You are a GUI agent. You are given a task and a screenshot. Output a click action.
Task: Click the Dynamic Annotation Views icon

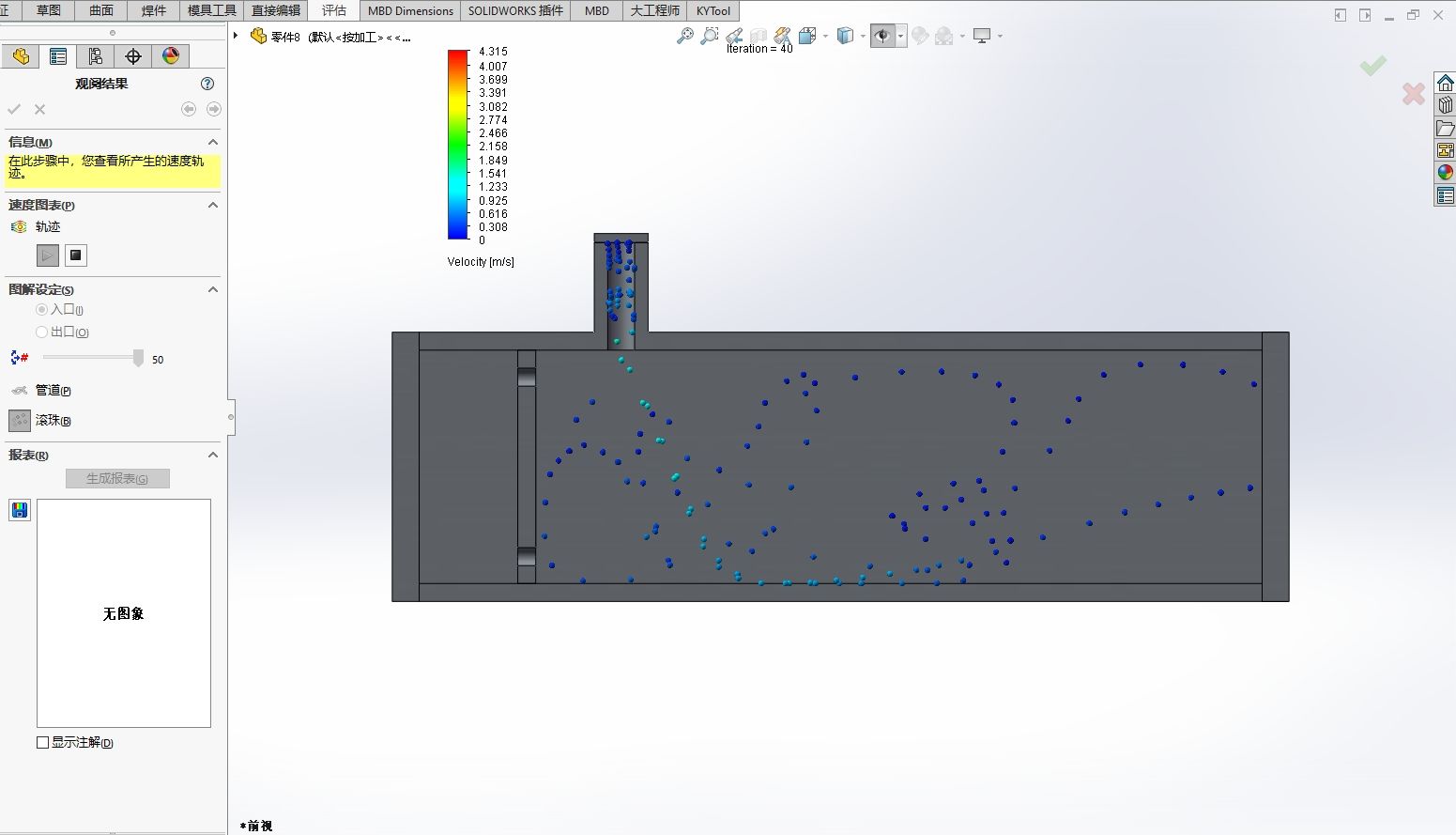[x=782, y=36]
